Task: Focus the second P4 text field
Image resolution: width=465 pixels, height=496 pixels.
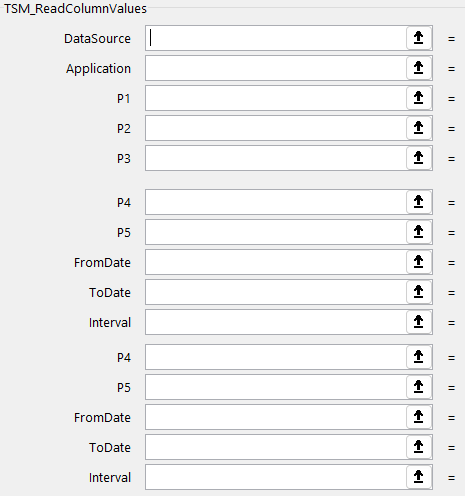Action: click(x=276, y=357)
